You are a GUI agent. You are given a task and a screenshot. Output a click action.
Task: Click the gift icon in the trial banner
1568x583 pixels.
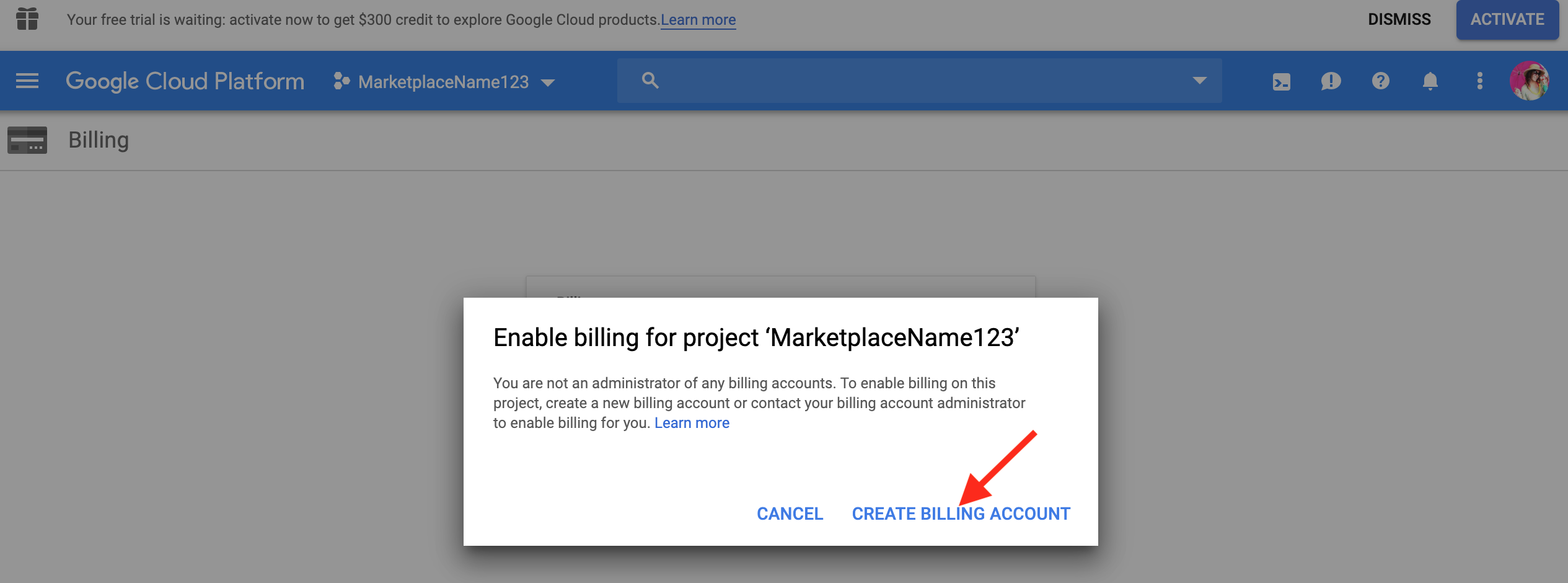tap(27, 19)
